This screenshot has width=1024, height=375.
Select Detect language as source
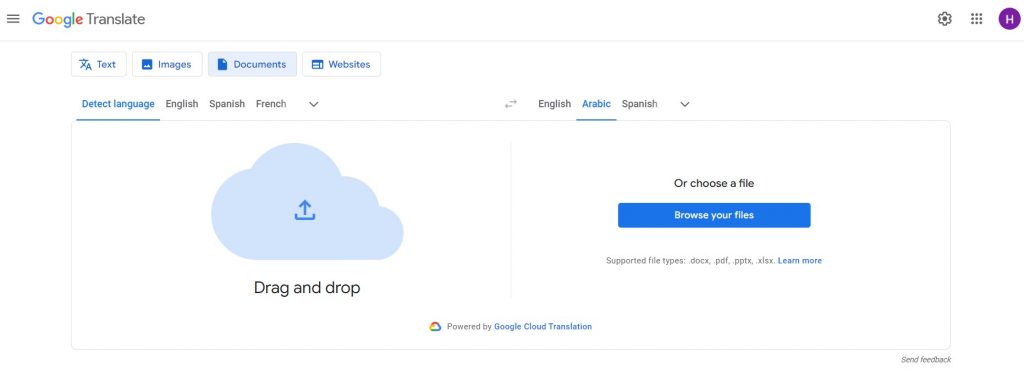tap(118, 104)
